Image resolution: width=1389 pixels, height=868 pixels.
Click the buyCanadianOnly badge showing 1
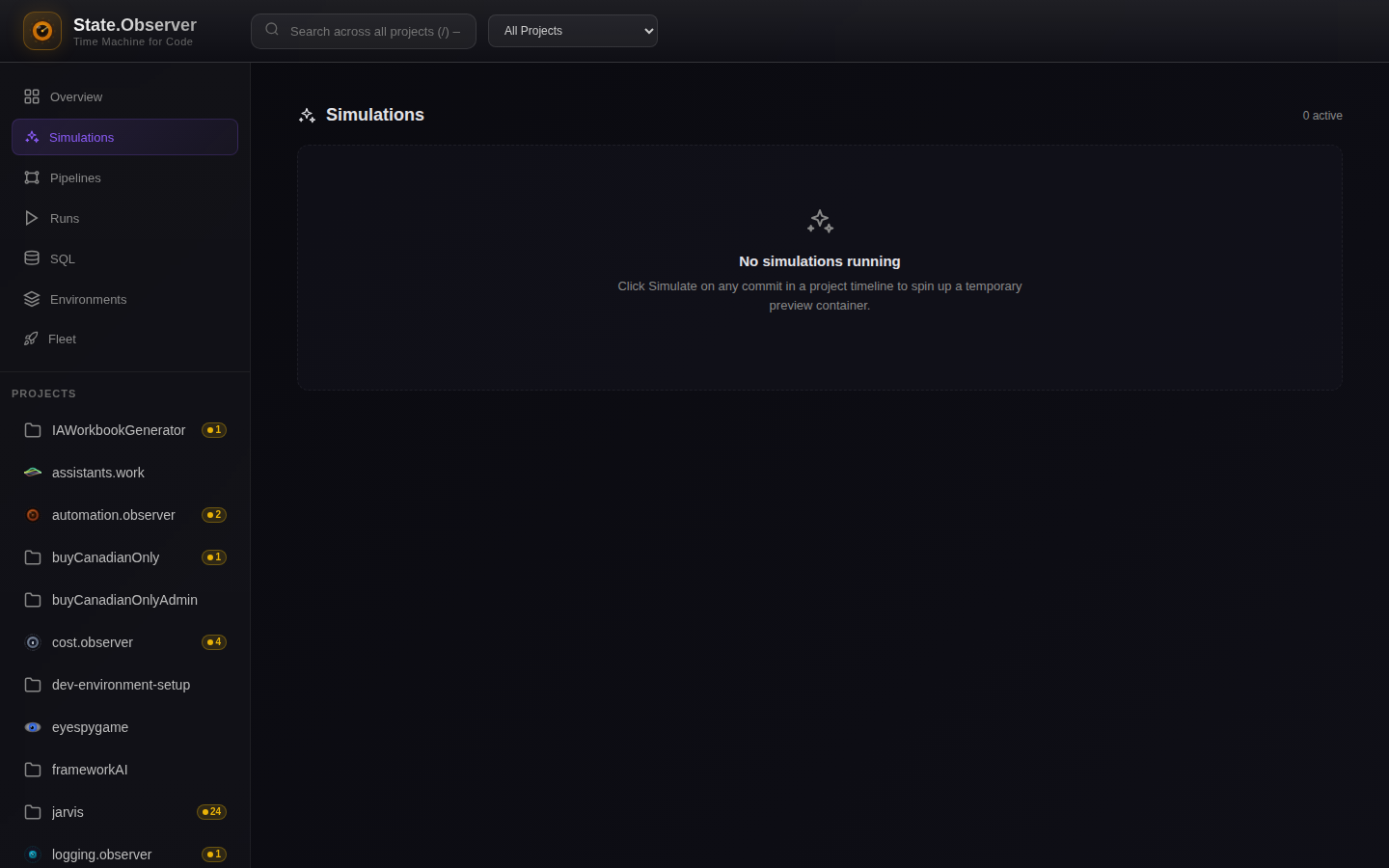coord(214,557)
